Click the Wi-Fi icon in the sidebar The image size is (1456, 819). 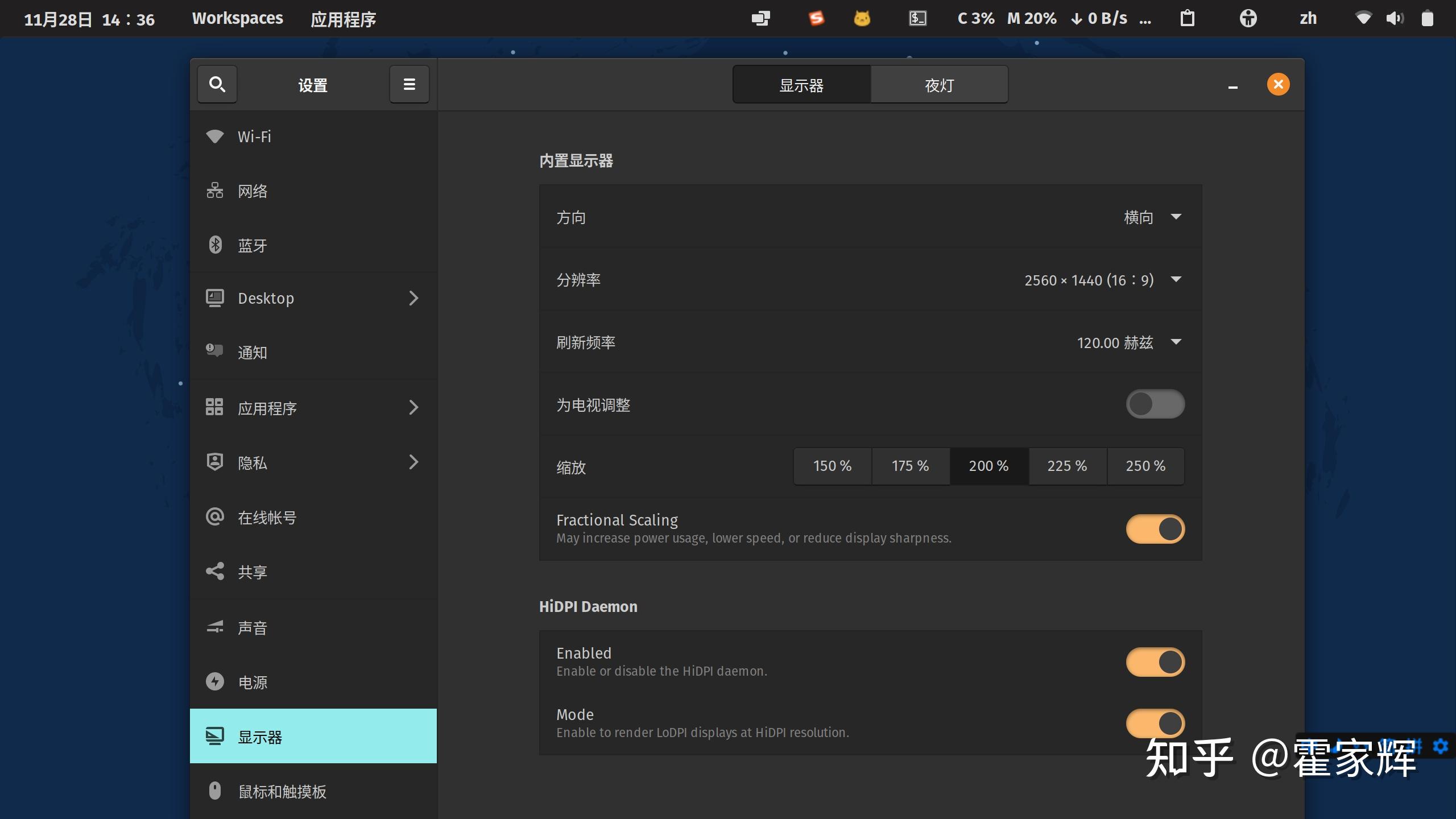pyautogui.click(x=214, y=136)
